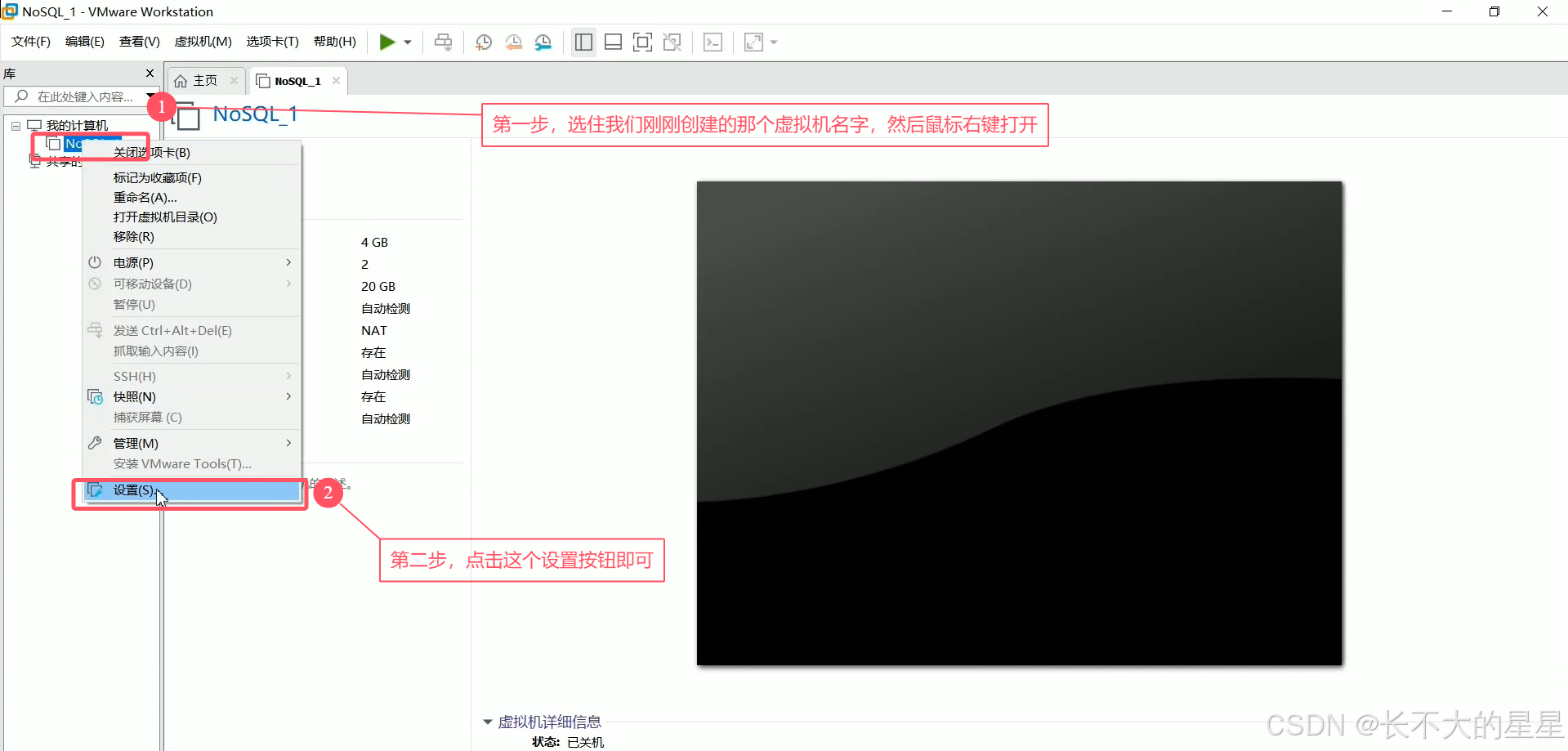Click the library search input field
This screenshot has width=1568, height=751.
(80, 96)
